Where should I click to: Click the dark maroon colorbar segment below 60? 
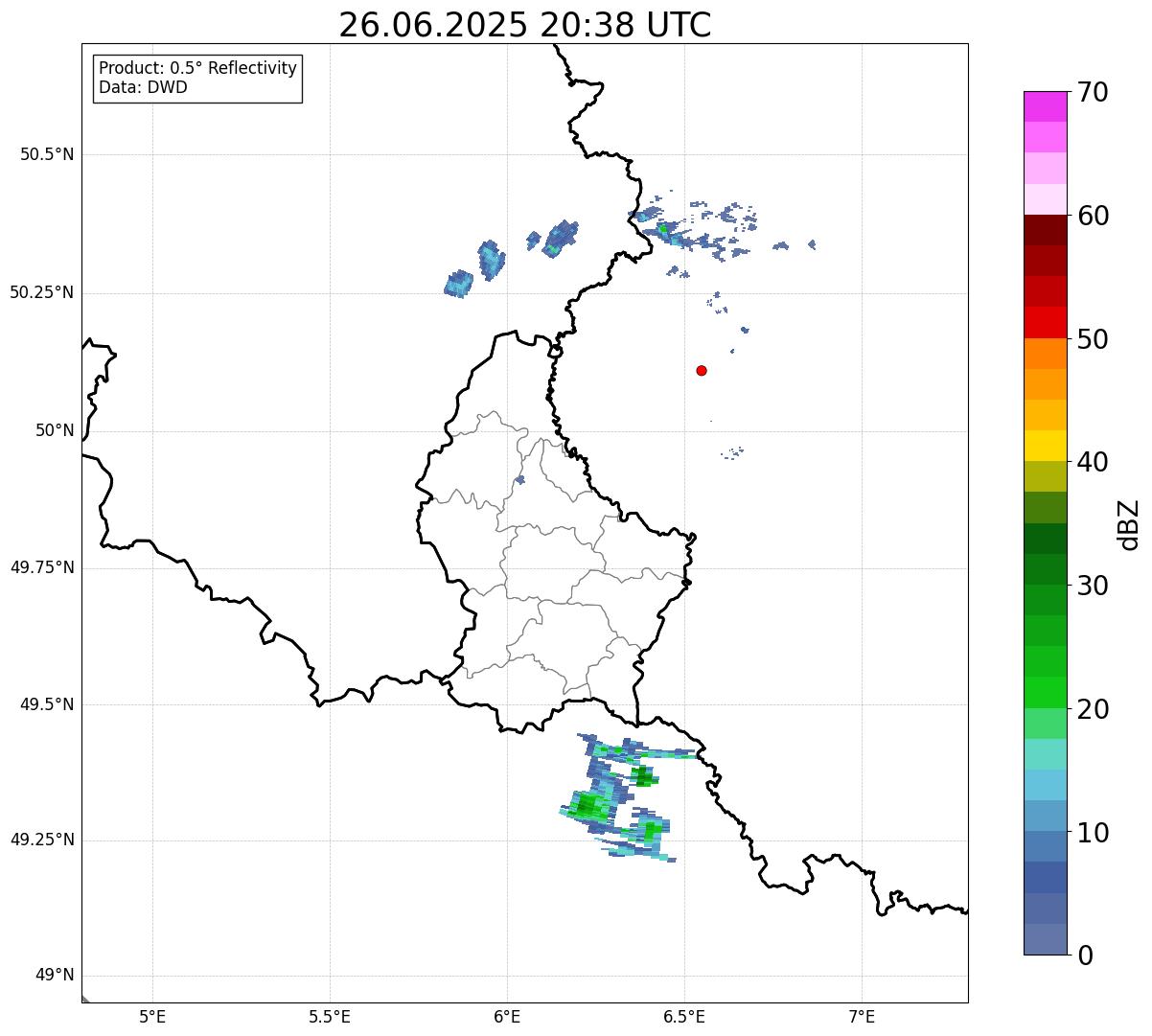pyautogui.click(x=1045, y=230)
